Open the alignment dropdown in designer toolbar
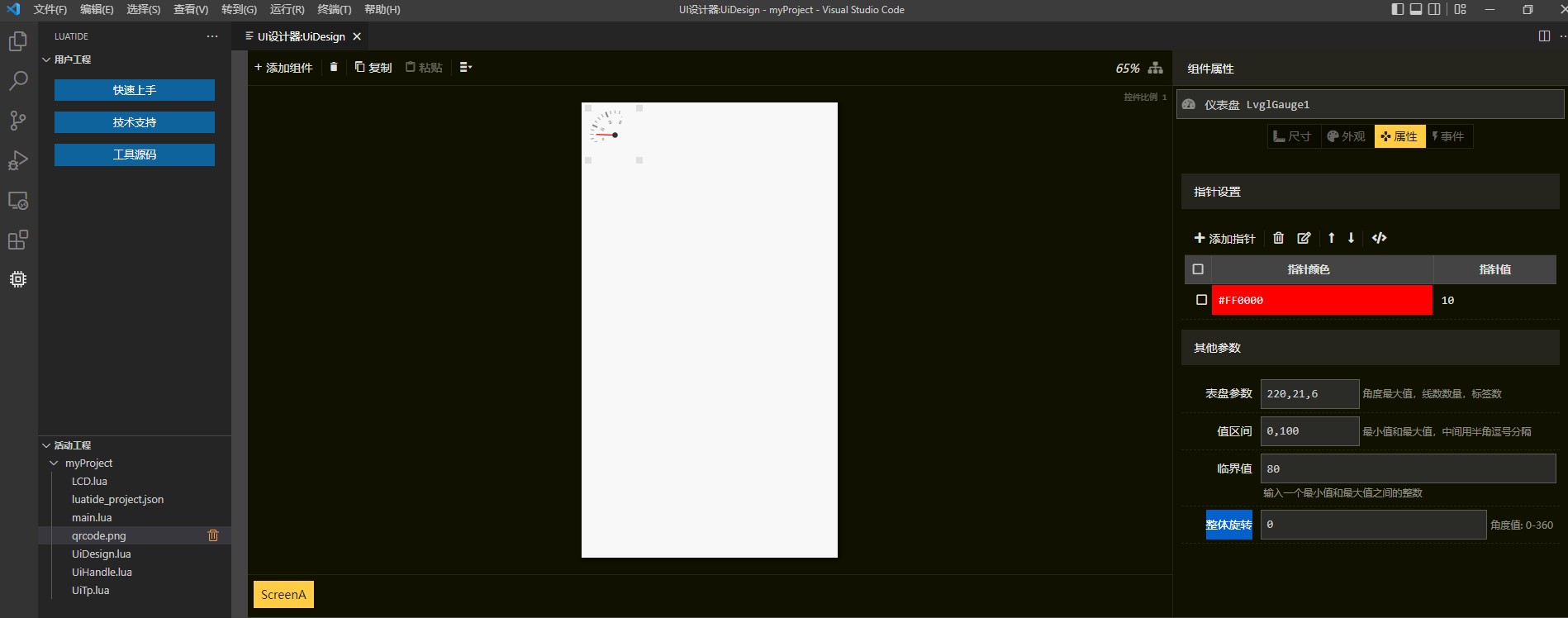 (465, 68)
